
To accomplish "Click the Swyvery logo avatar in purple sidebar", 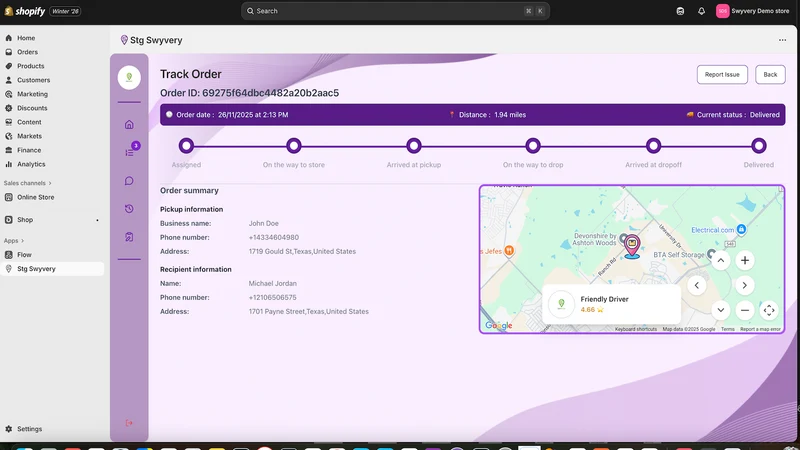I will tap(129, 78).
